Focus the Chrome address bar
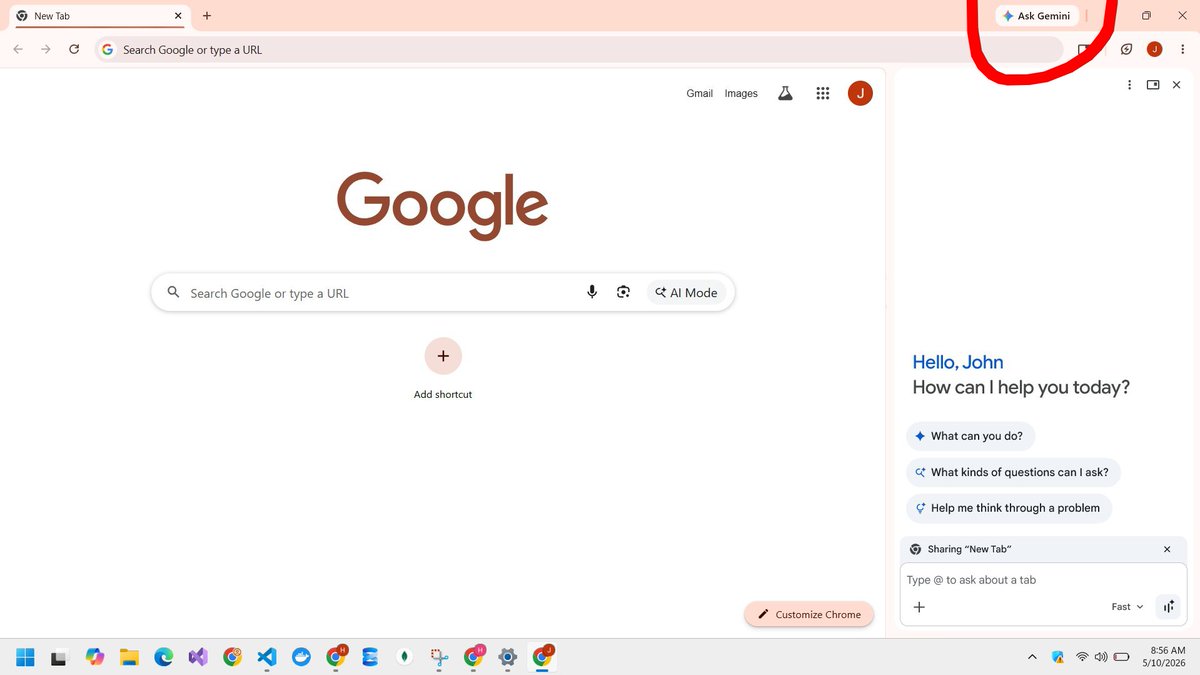 [580, 49]
